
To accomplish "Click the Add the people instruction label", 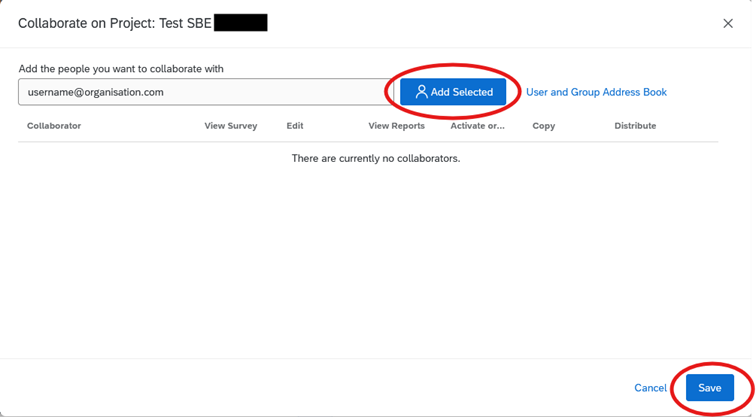I will coord(121,68).
